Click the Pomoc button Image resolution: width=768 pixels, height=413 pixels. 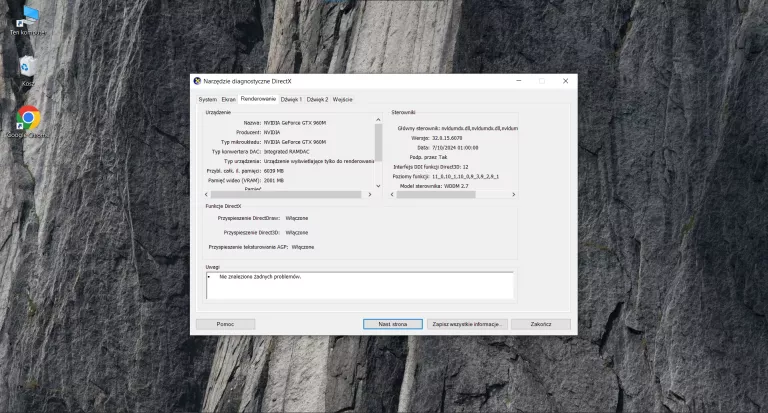(x=225, y=324)
